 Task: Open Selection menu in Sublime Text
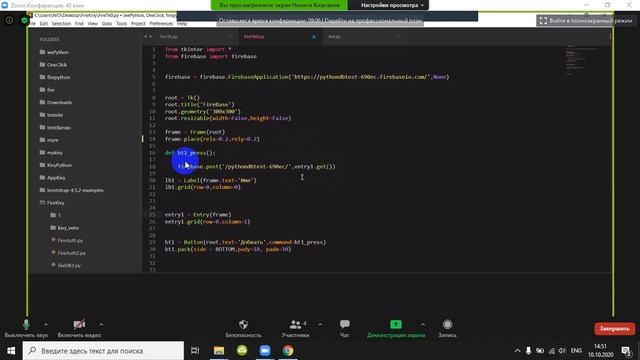[61, 24]
